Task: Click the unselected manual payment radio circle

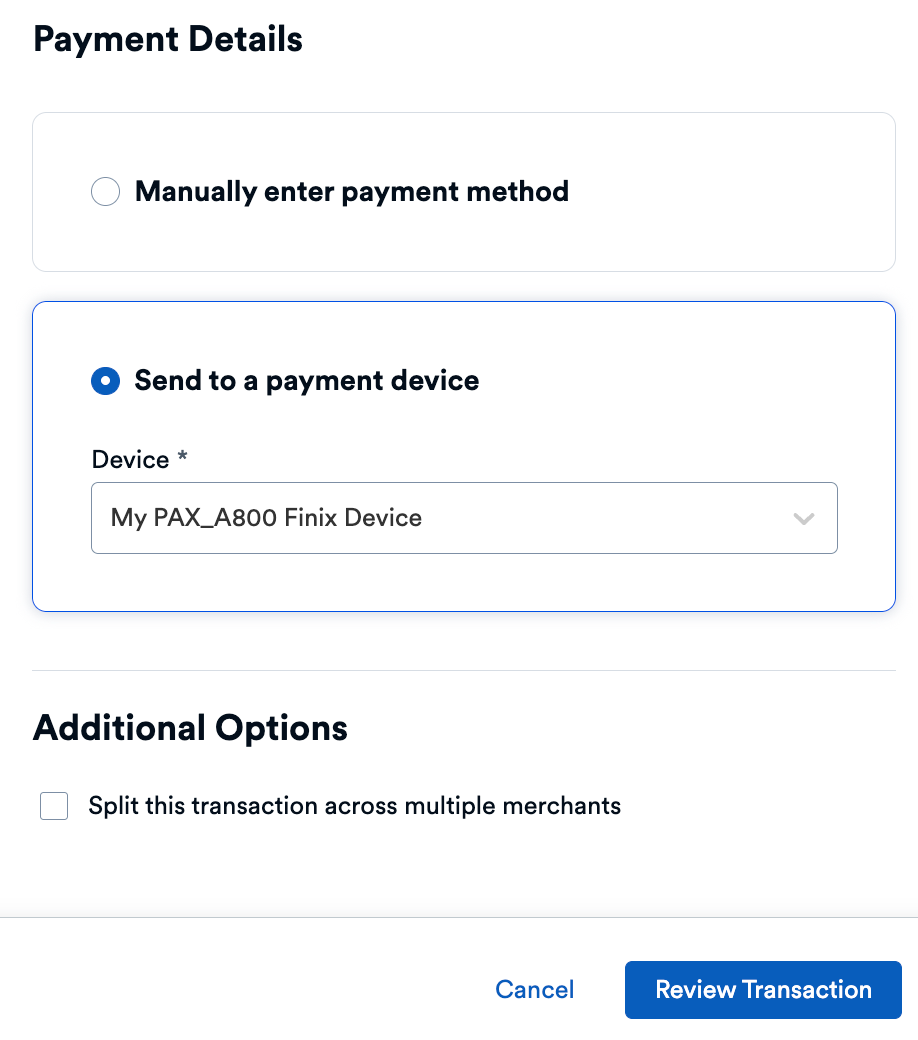Action: coord(105,191)
